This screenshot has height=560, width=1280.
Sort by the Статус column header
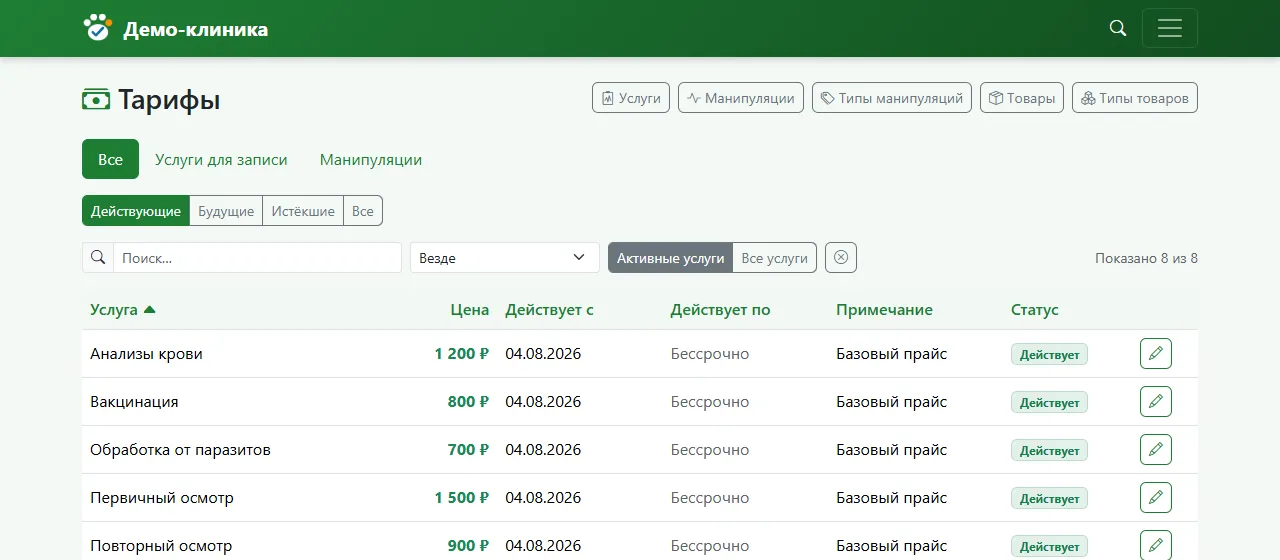pos(1034,310)
